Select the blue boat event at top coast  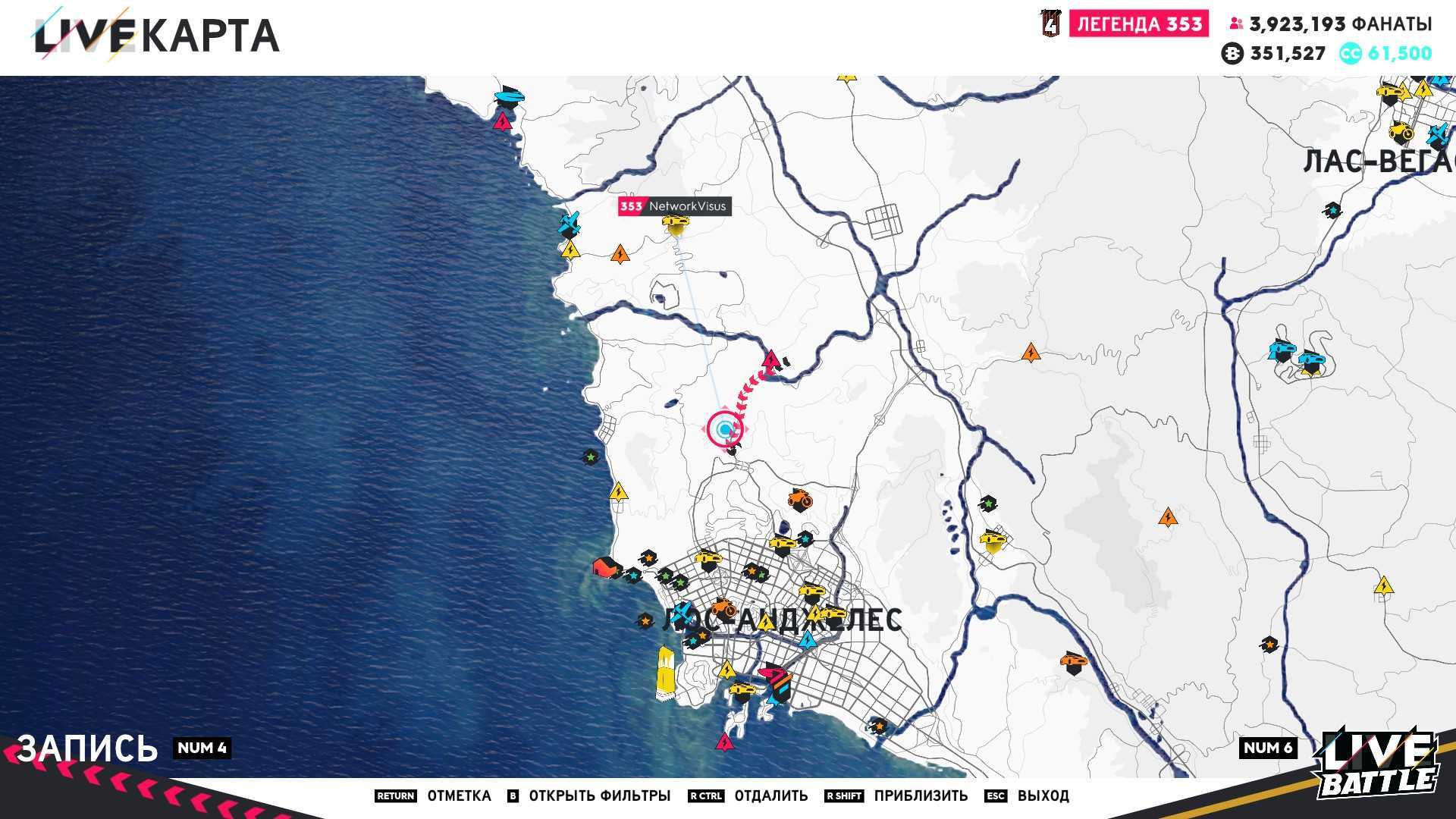(508, 99)
